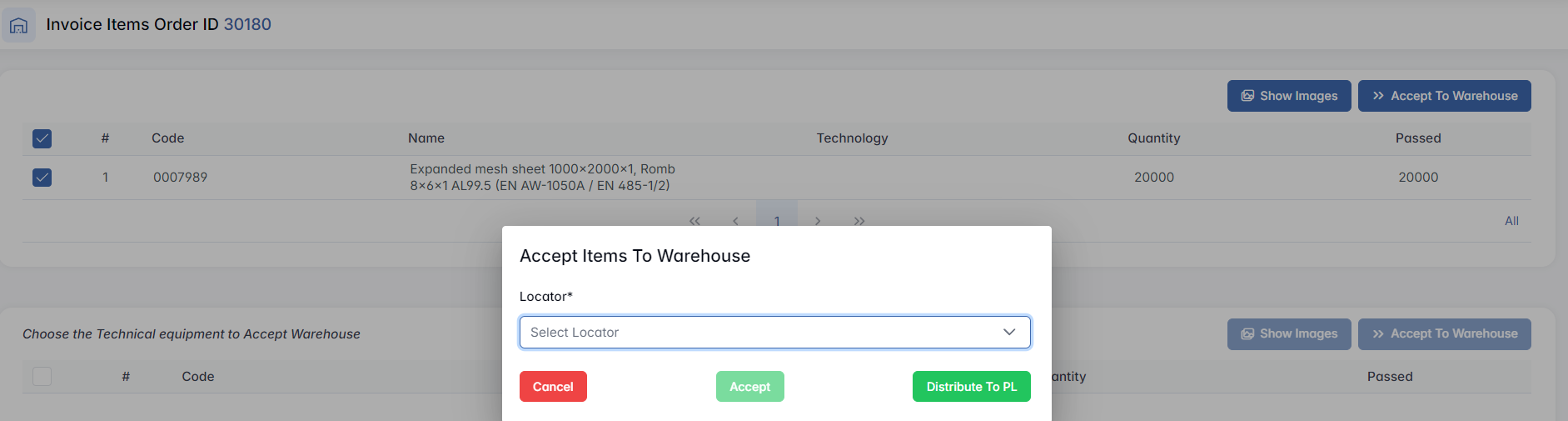Go to previous page arrow

(735, 221)
